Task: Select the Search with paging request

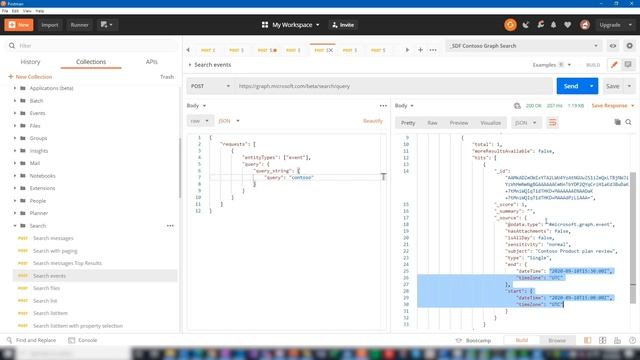Action: click(x=55, y=251)
